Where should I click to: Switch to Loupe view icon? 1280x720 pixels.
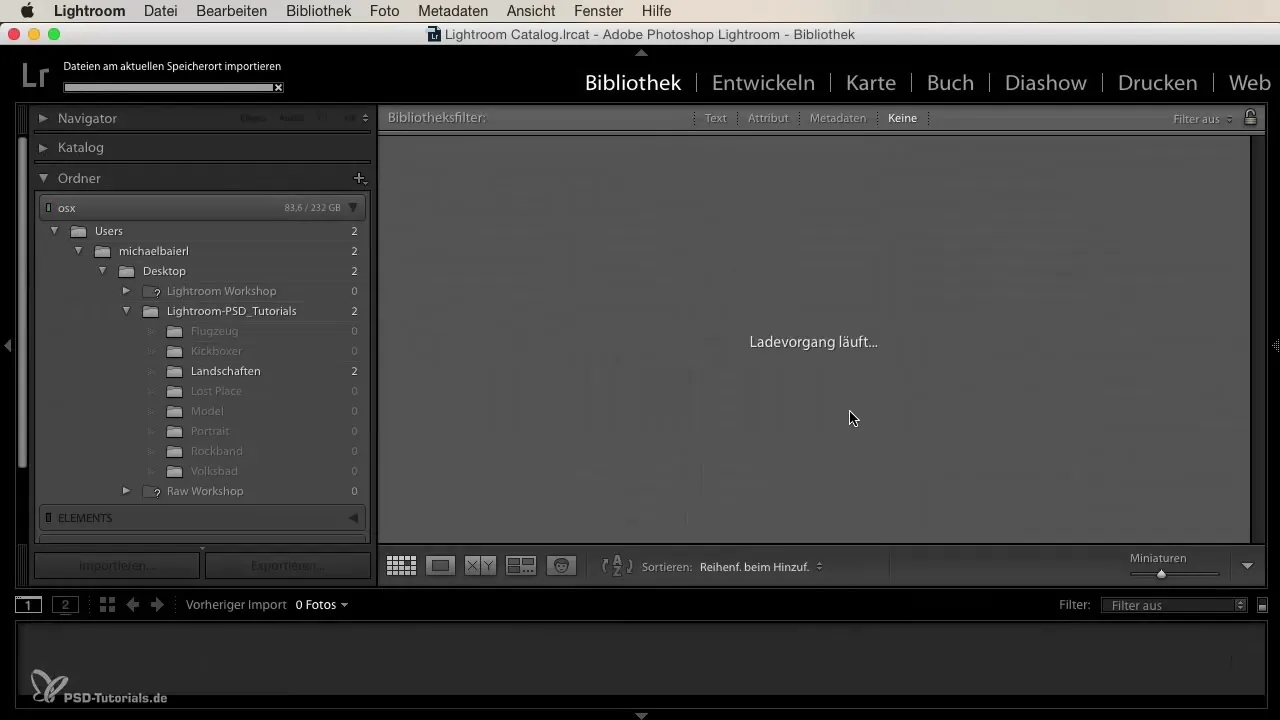(440, 566)
